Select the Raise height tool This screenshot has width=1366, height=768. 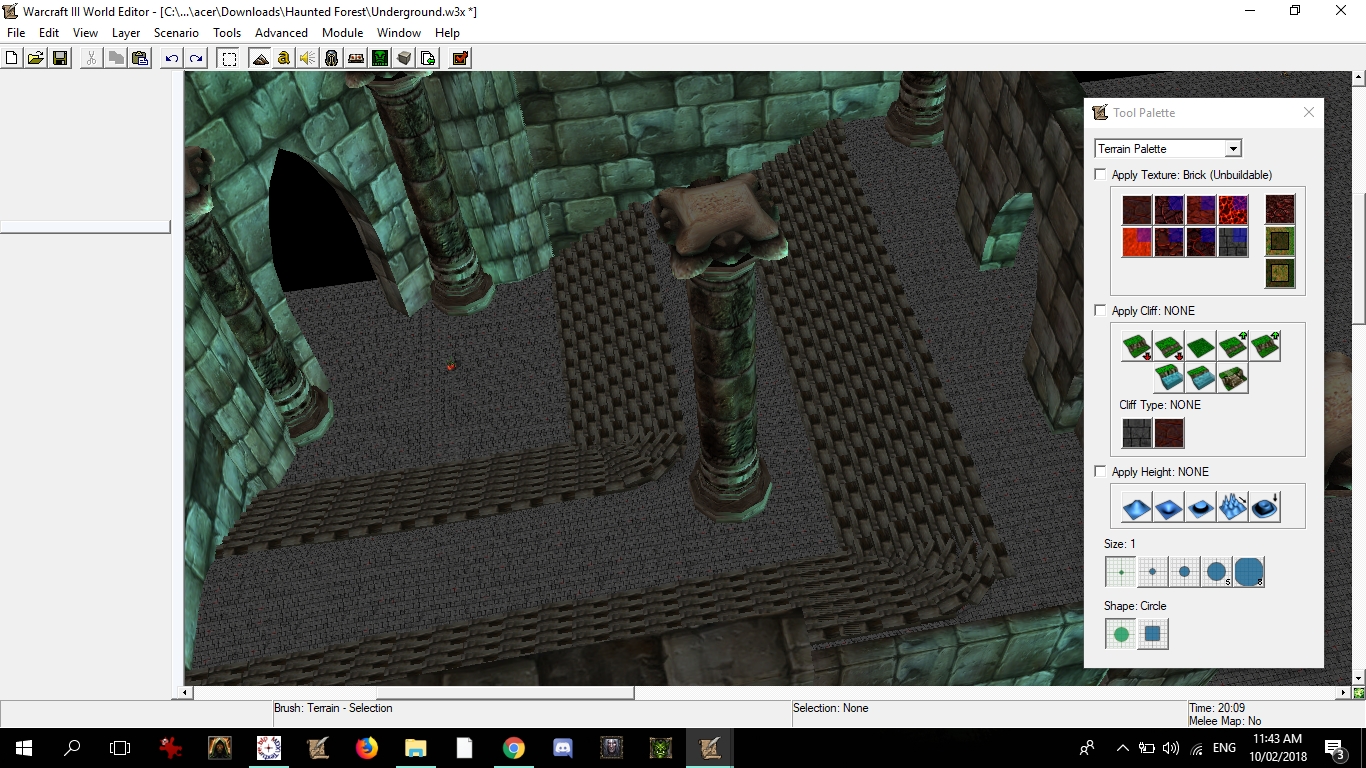click(1136, 507)
